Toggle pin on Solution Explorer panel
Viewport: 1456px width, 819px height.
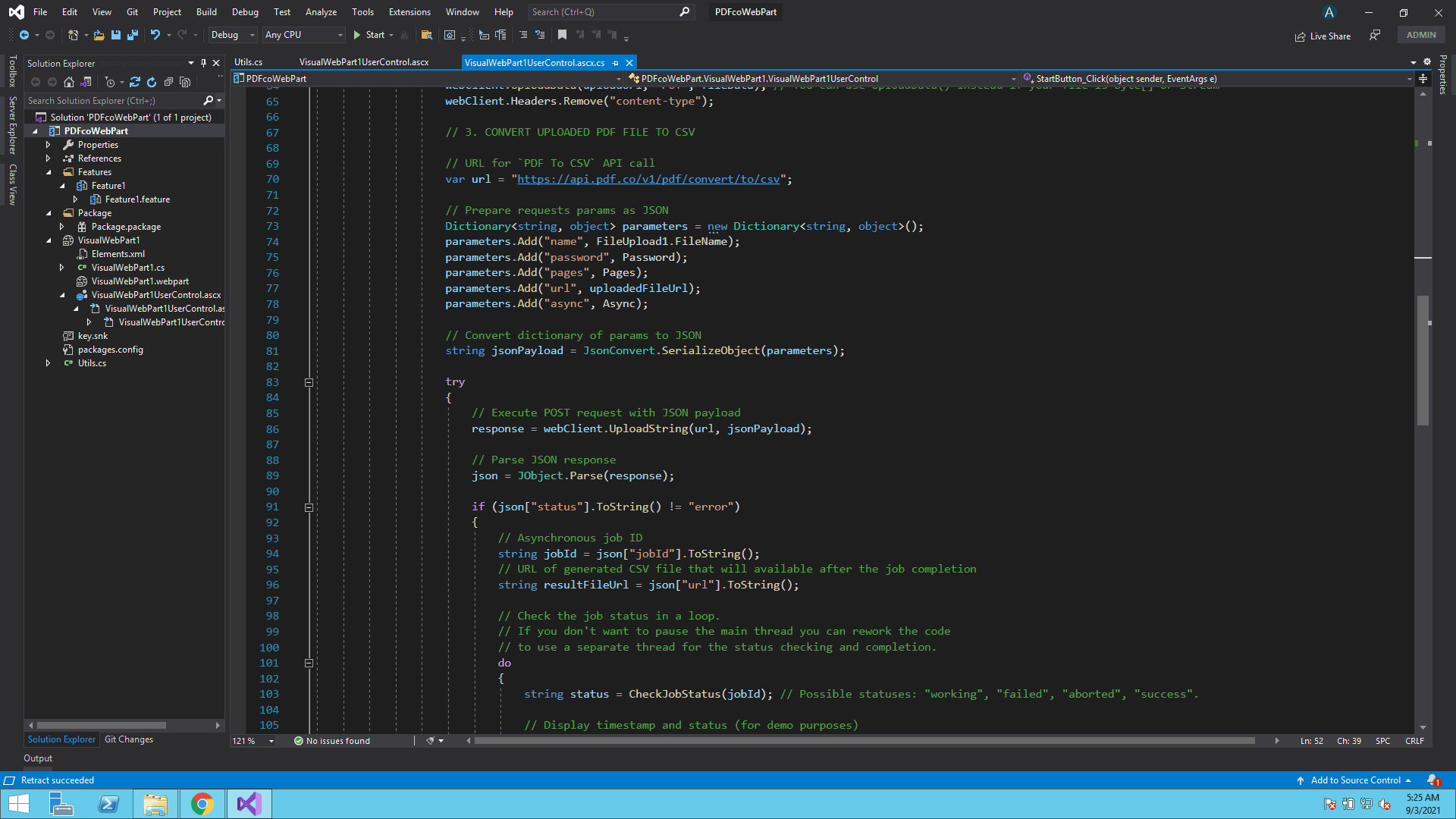pos(203,63)
